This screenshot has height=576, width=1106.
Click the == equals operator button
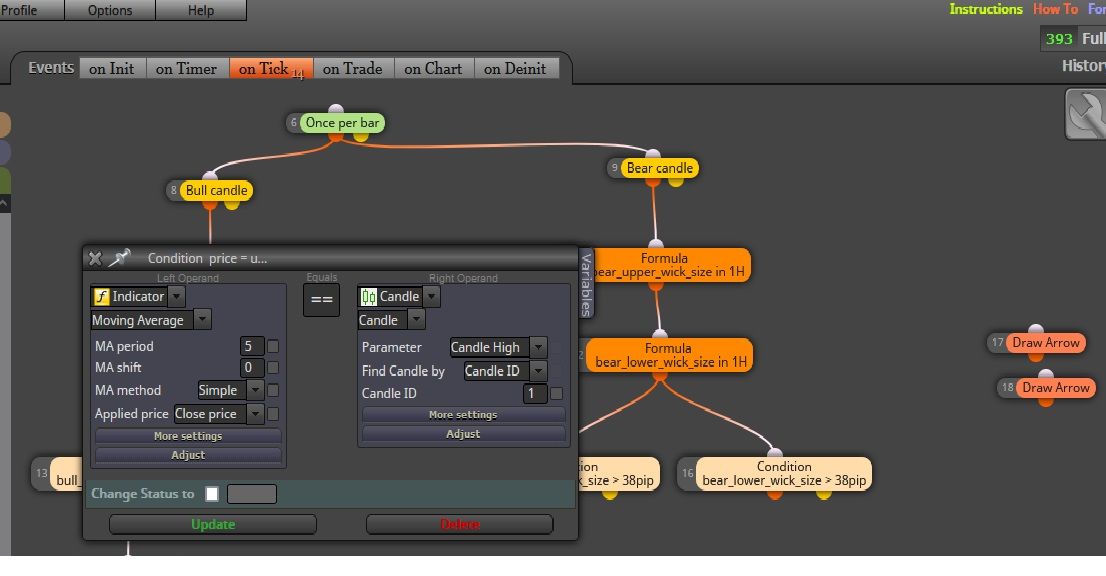(322, 300)
